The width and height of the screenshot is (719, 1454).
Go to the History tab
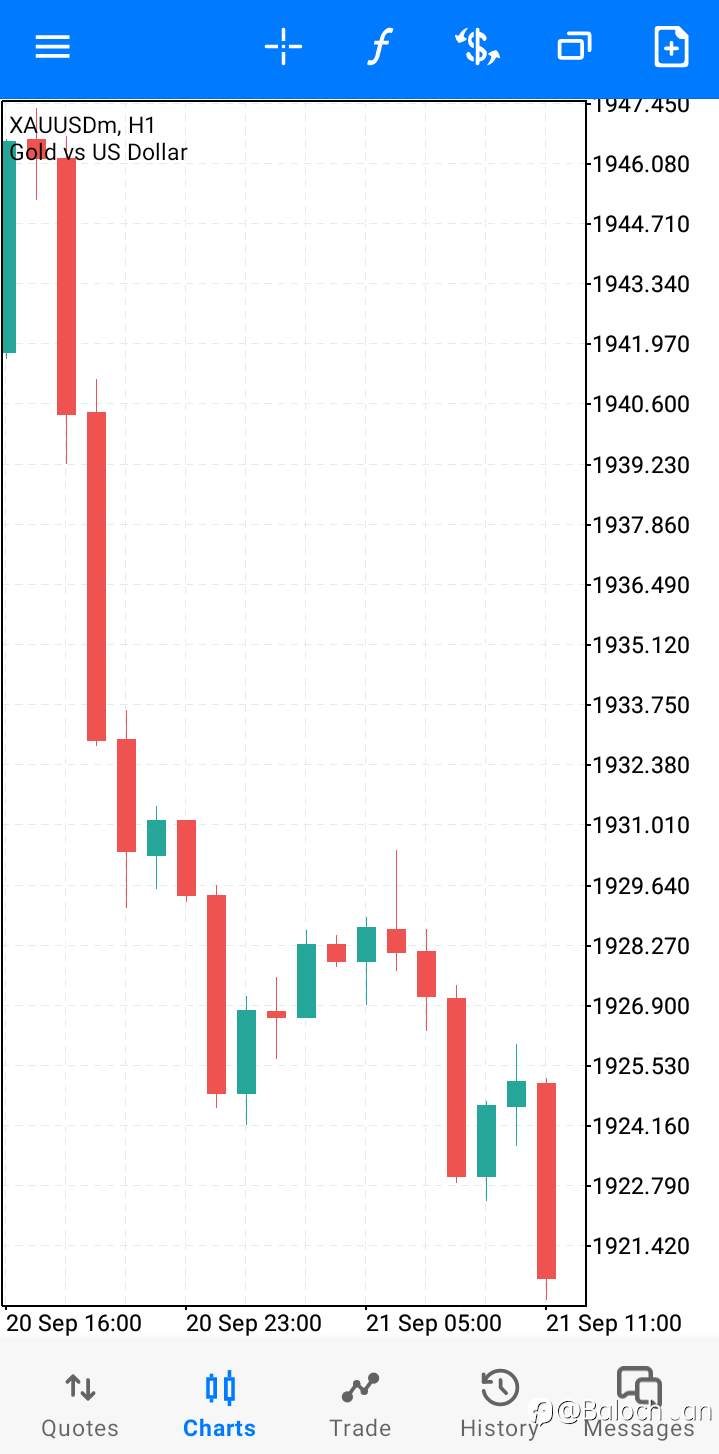499,1404
